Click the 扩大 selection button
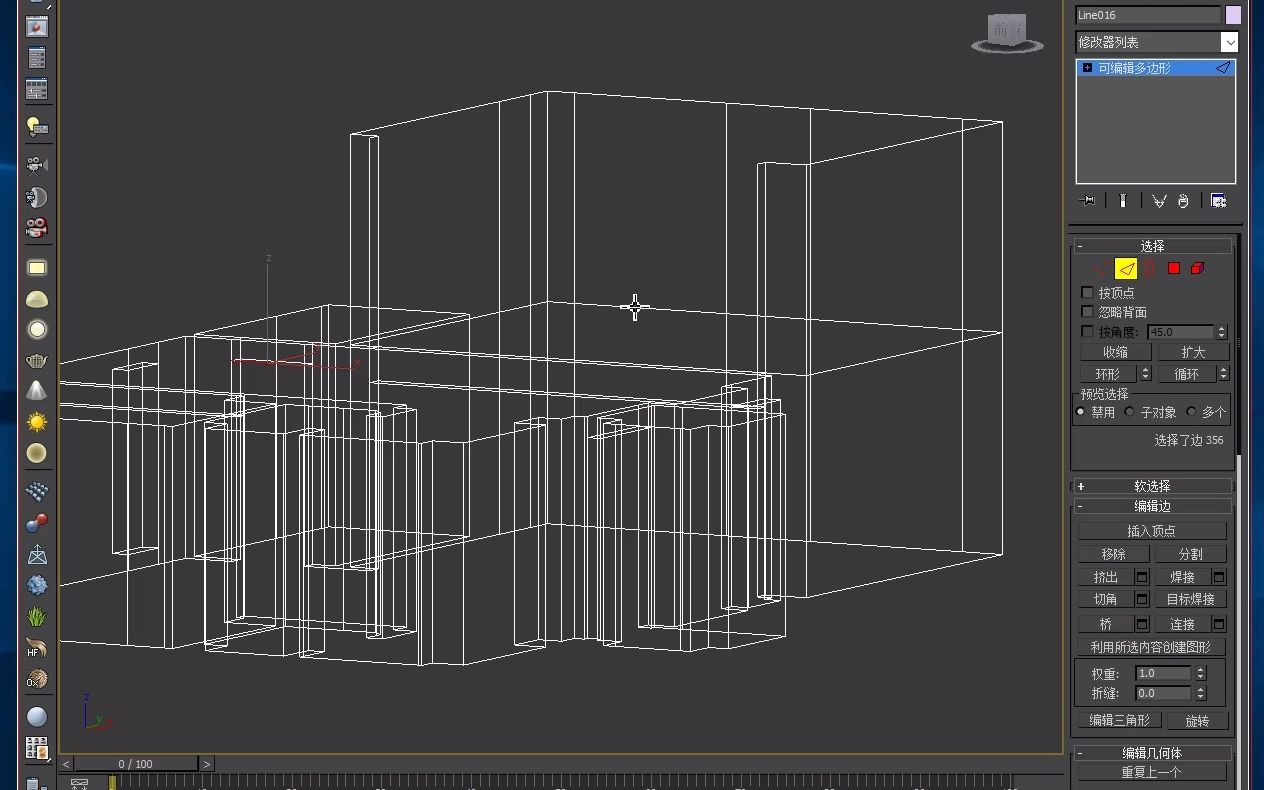This screenshot has height=790, width=1264. point(1192,351)
